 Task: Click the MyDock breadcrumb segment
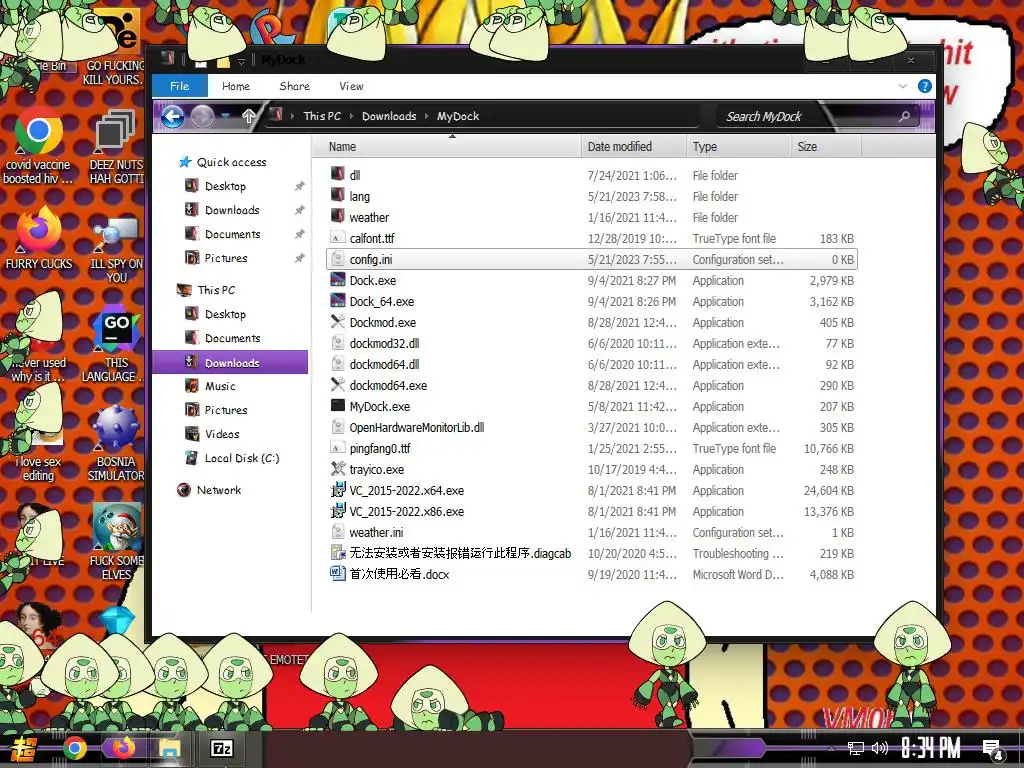click(458, 116)
